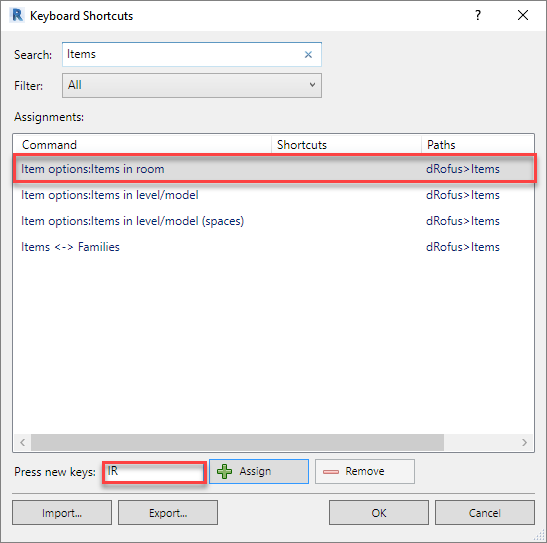The height and width of the screenshot is (543, 547).
Task: Click the horizontal scrollbar thumb
Action: (x=237, y=443)
